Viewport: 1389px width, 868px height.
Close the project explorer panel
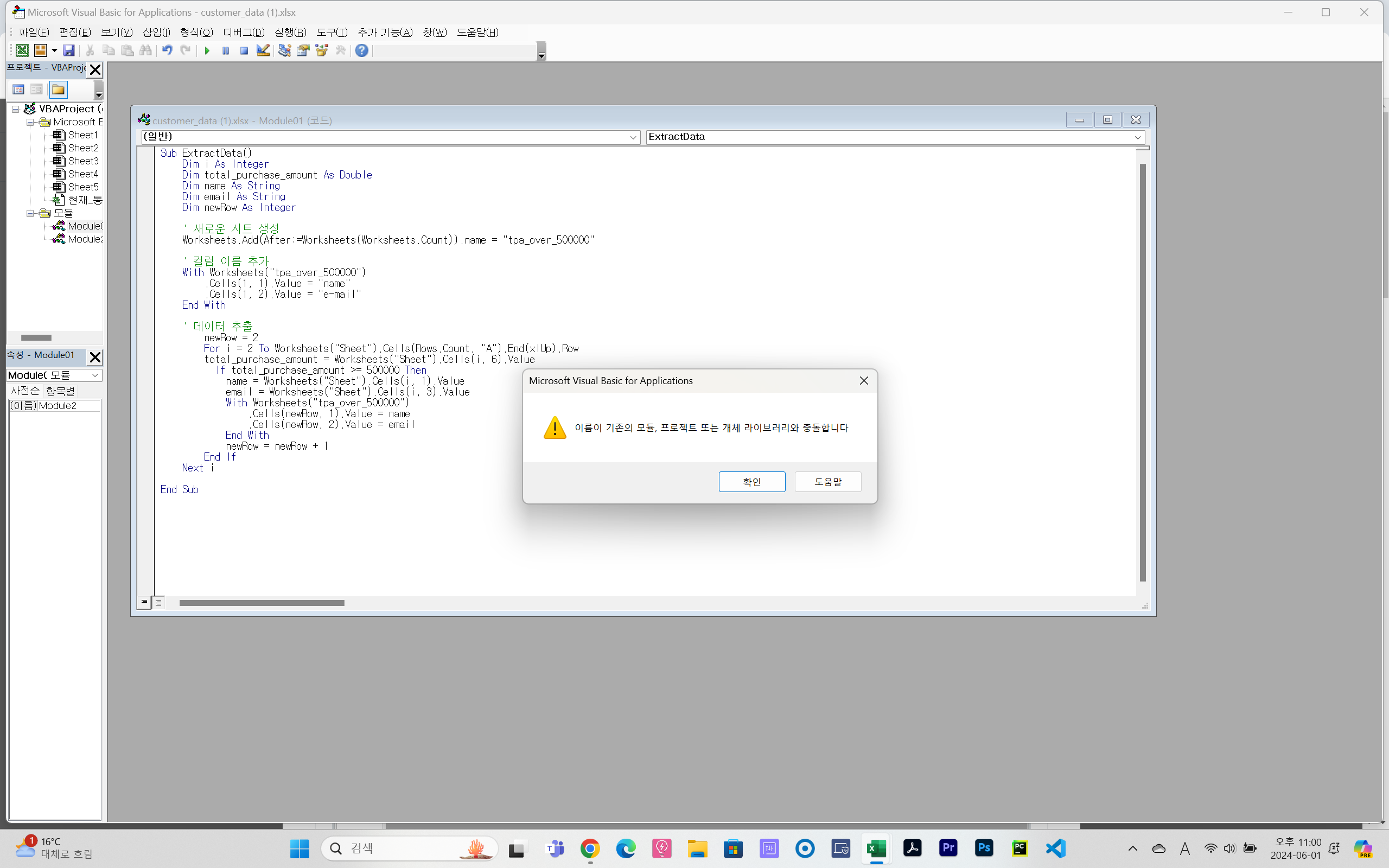[x=95, y=70]
